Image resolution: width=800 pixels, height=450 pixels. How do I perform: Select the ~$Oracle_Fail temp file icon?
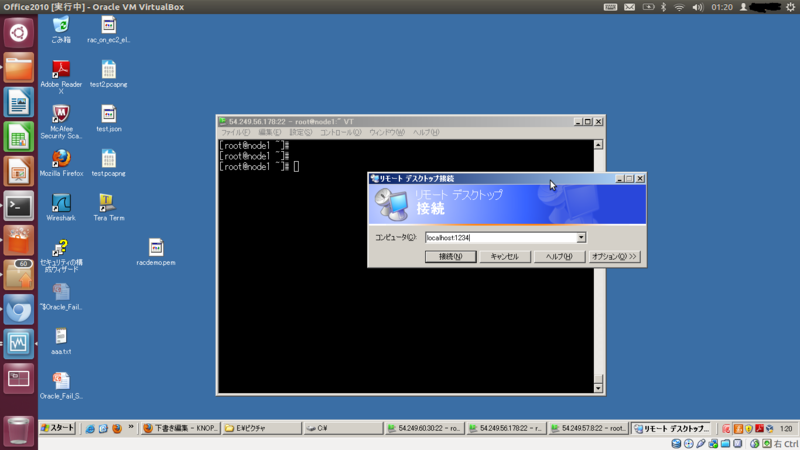pyautogui.click(x=61, y=297)
